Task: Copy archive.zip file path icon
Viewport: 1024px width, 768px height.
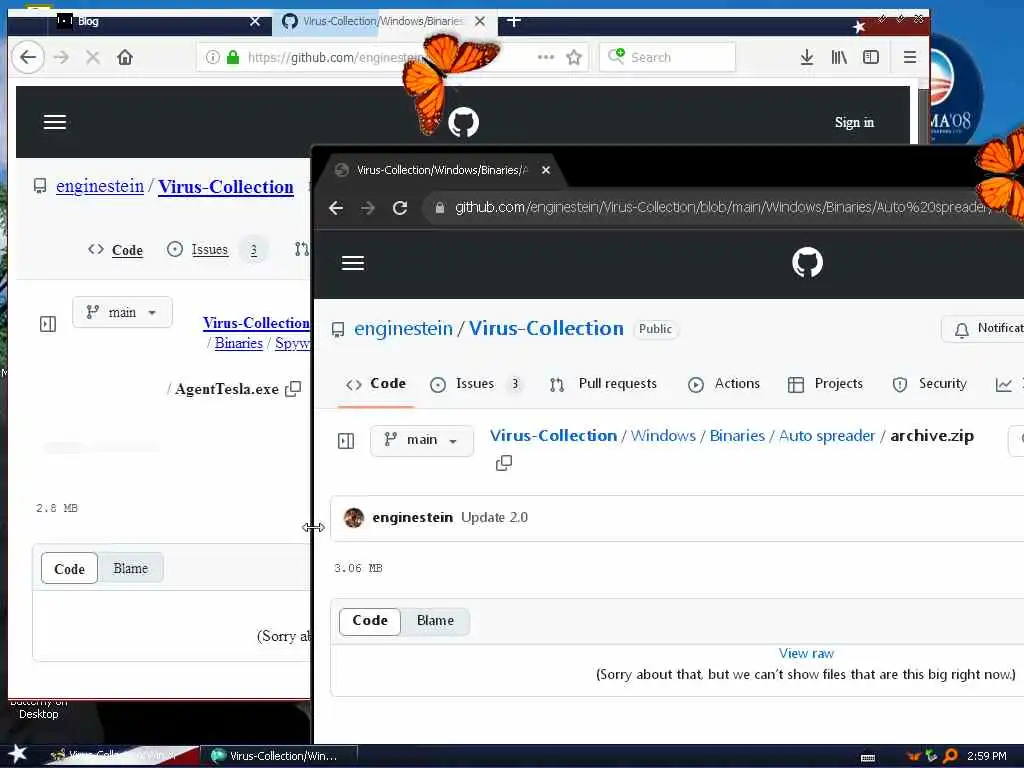Action: coord(504,463)
